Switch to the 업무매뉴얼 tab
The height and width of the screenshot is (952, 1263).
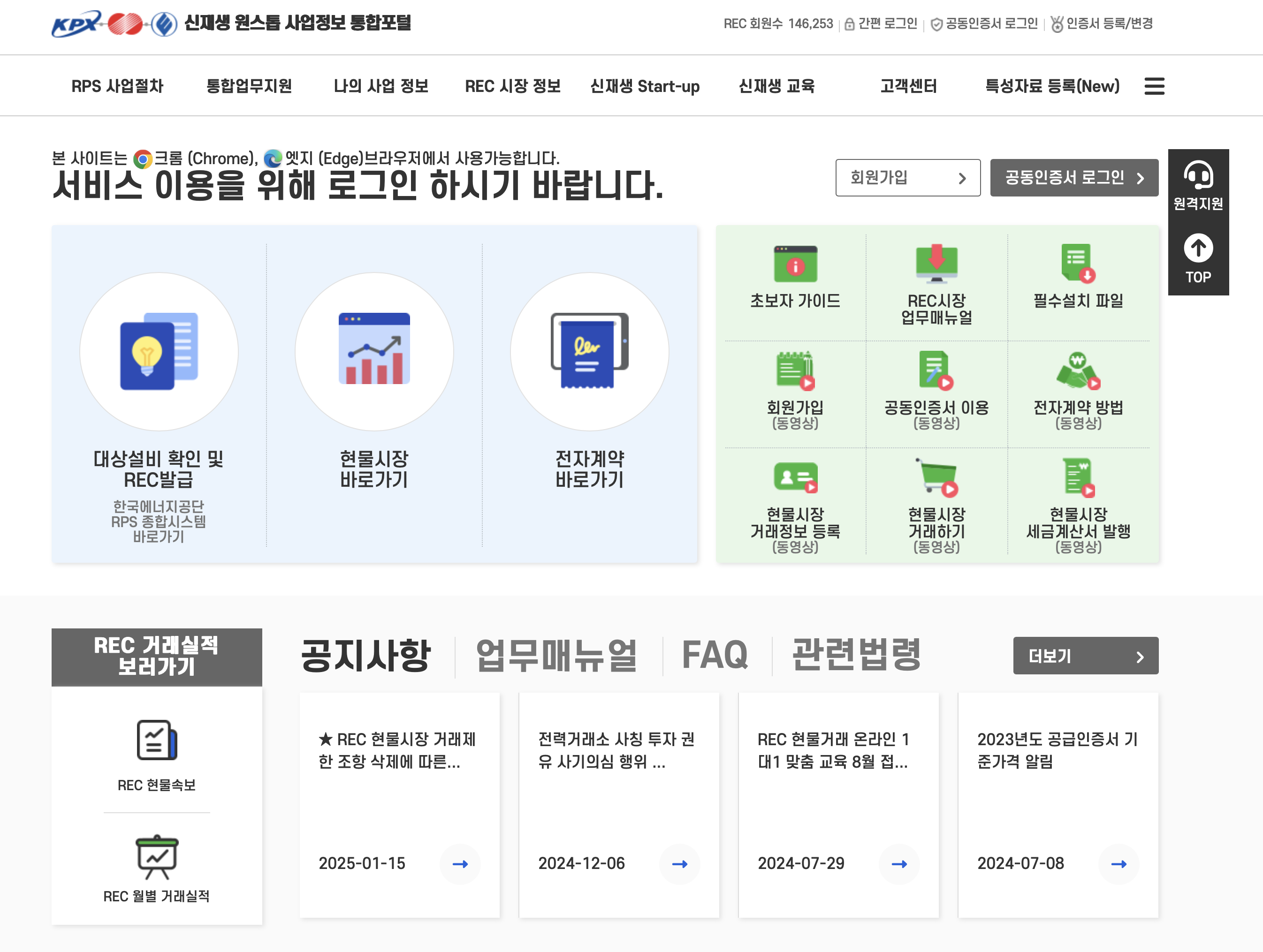coord(556,655)
